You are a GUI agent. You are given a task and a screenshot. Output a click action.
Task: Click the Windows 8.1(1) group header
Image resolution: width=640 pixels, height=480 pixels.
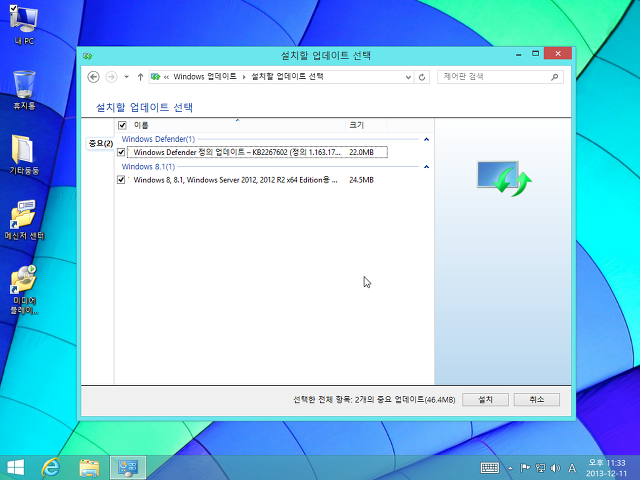tap(148, 167)
